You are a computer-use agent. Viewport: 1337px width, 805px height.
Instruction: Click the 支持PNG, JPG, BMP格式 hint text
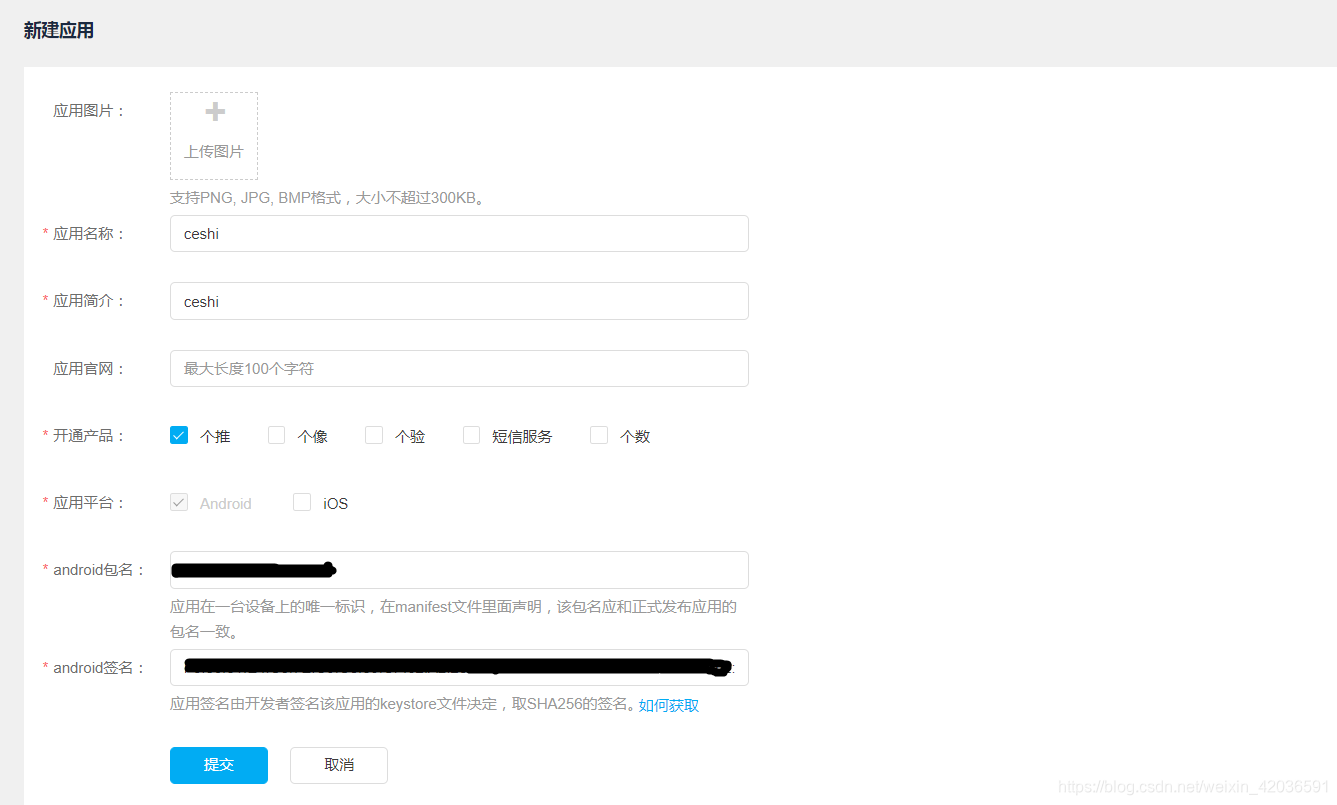[x=330, y=198]
